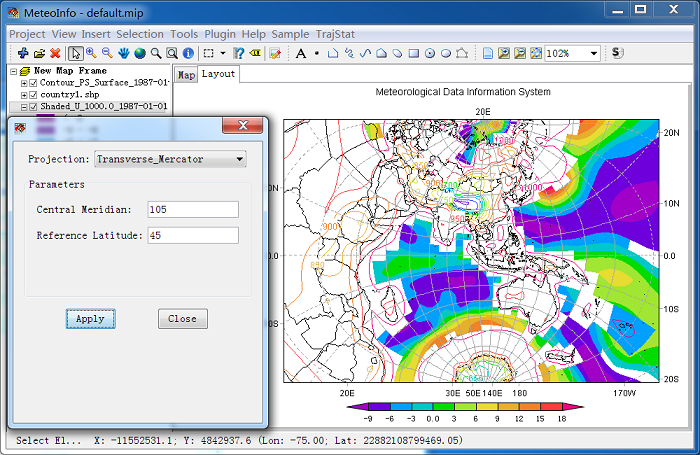Screen dimensions: 700x455
Task: Expand the Contour_PS_Surface layer node
Action: [x=24, y=83]
